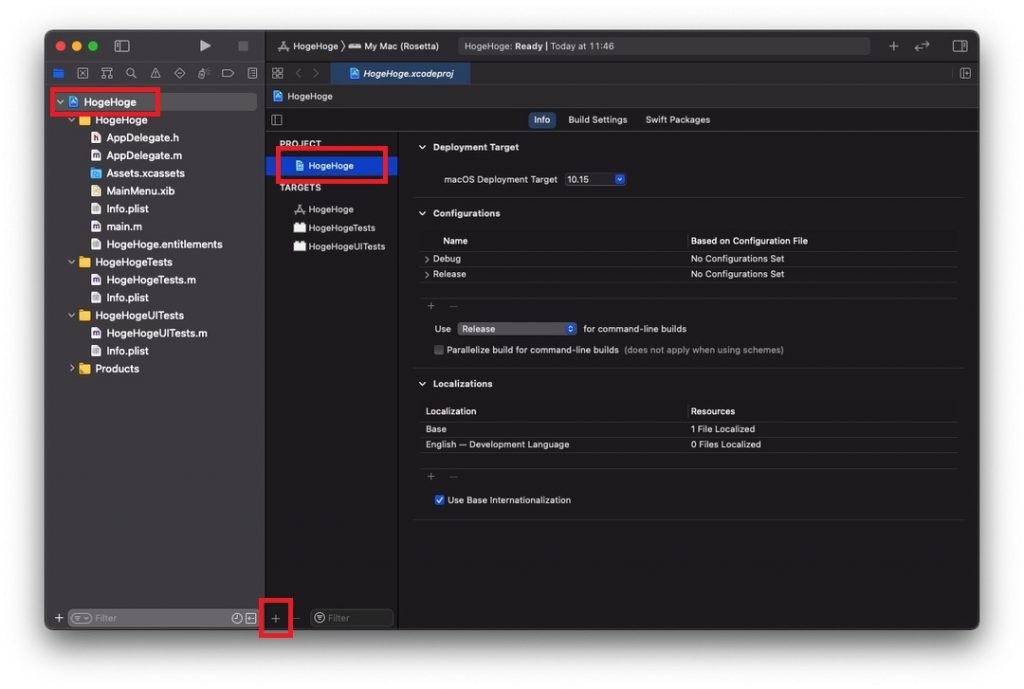Expand the Debug configuration row
This screenshot has height=689, width=1024.
(x=426, y=259)
